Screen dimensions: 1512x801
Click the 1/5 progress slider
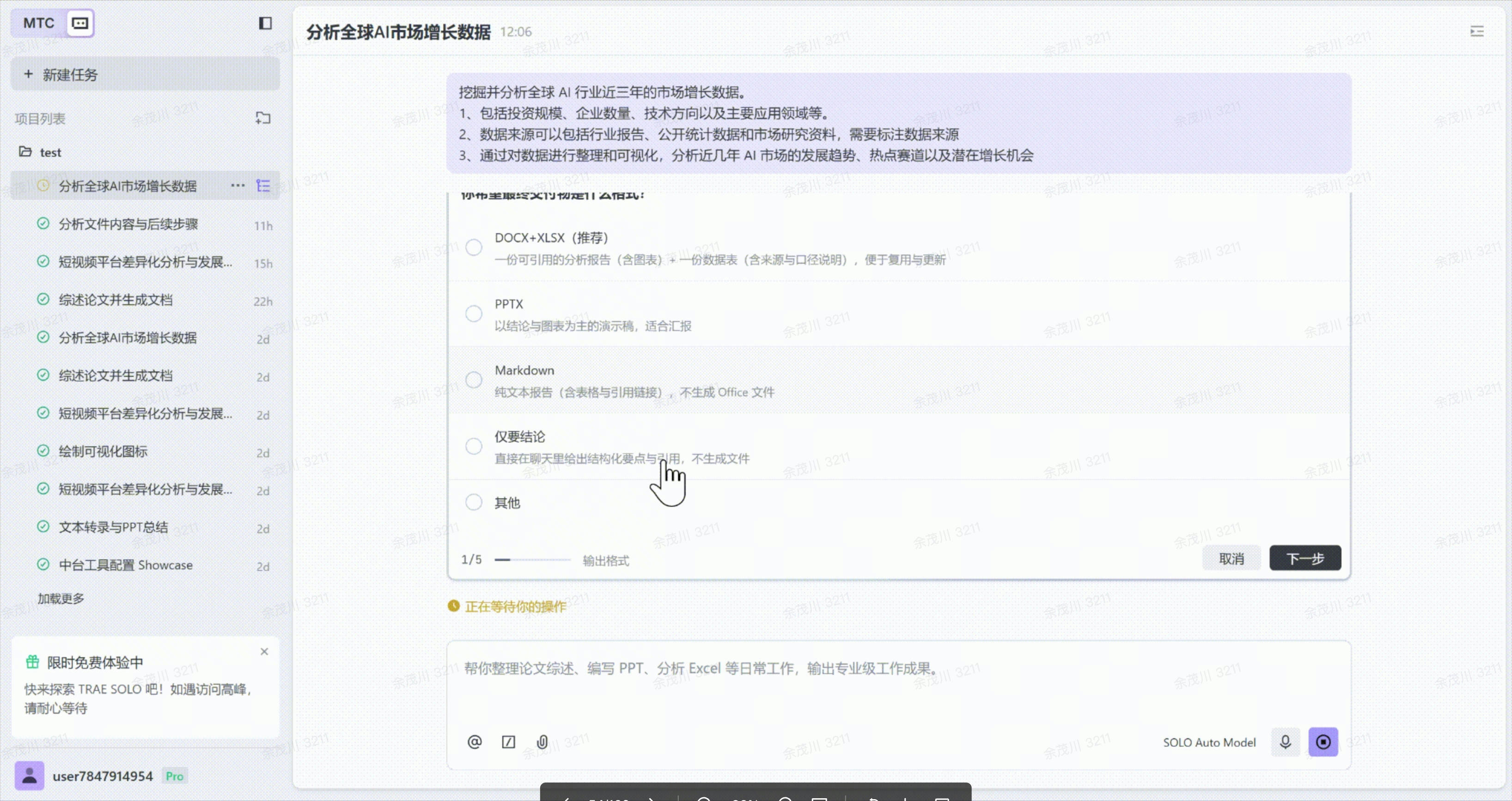(531, 560)
